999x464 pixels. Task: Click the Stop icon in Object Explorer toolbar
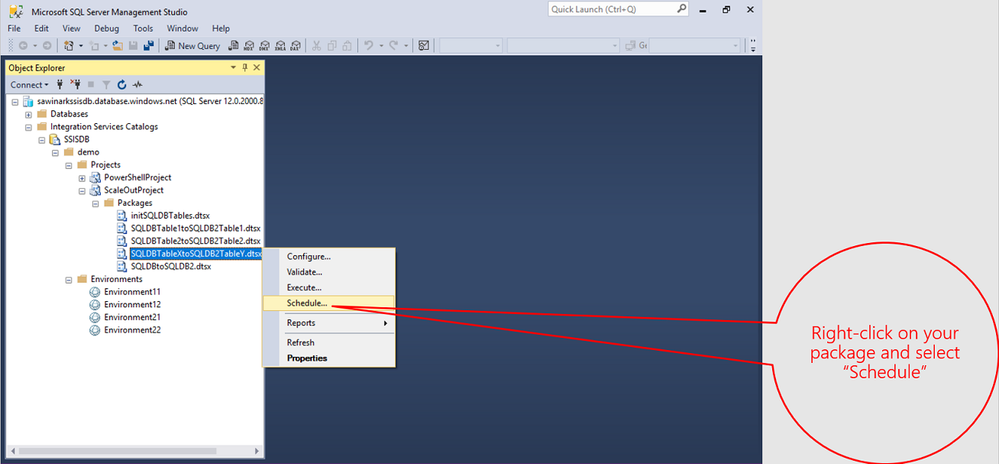pyautogui.click(x=91, y=84)
